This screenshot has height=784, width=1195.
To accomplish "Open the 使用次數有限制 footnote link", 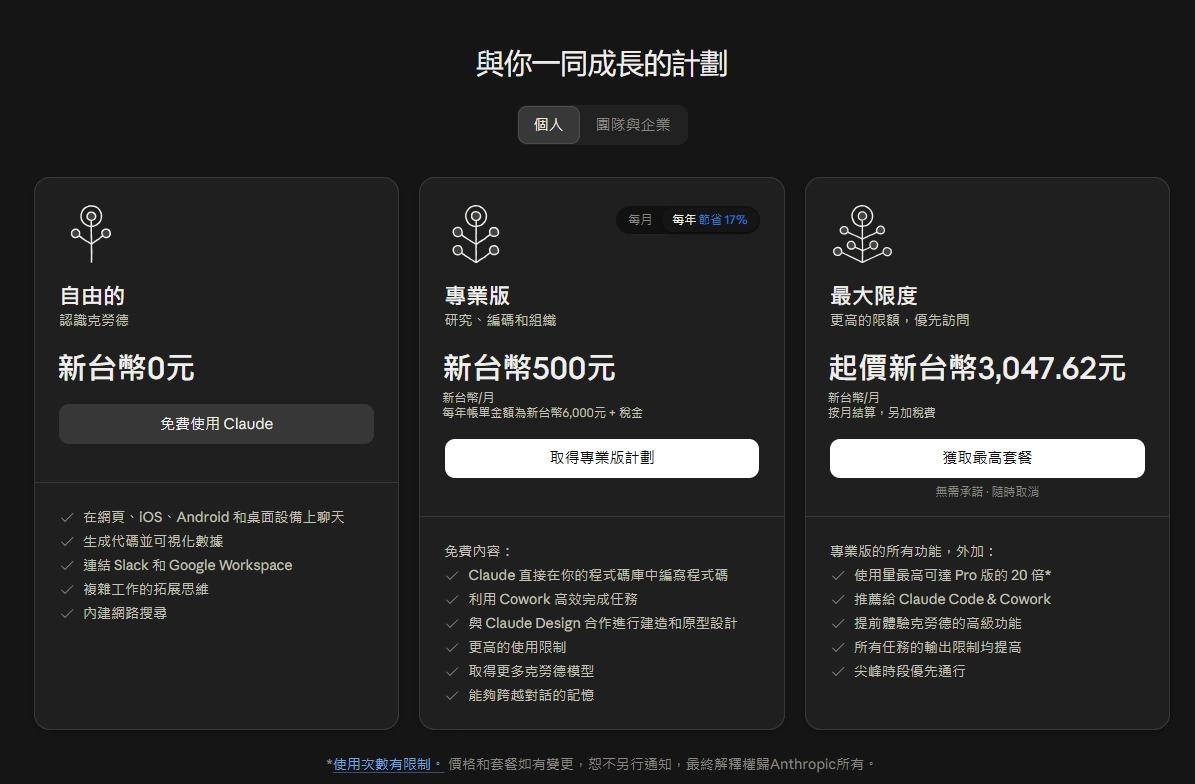I will (387, 763).
